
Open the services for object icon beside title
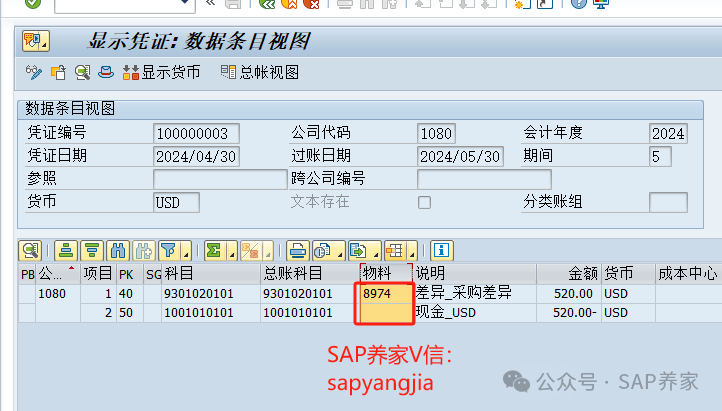point(35,41)
